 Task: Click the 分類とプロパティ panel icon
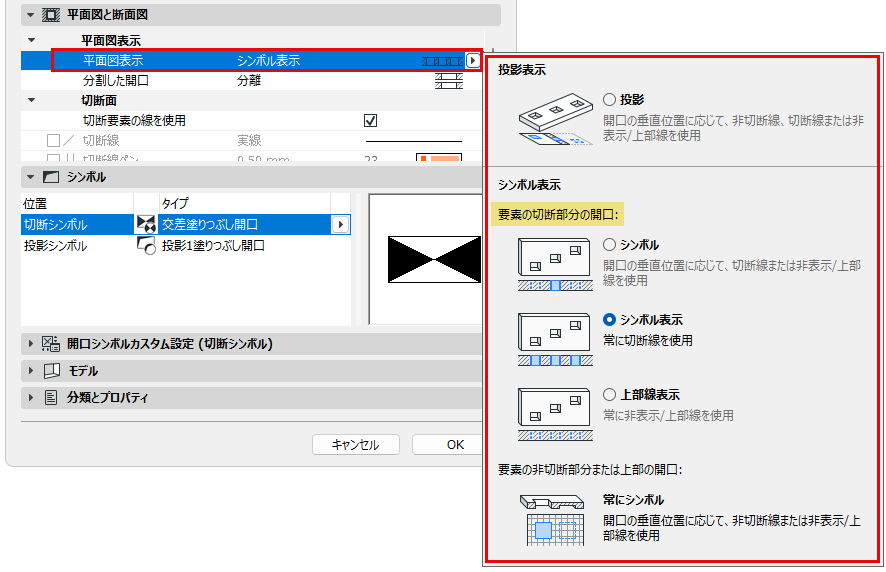pyautogui.click(x=51, y=397)
